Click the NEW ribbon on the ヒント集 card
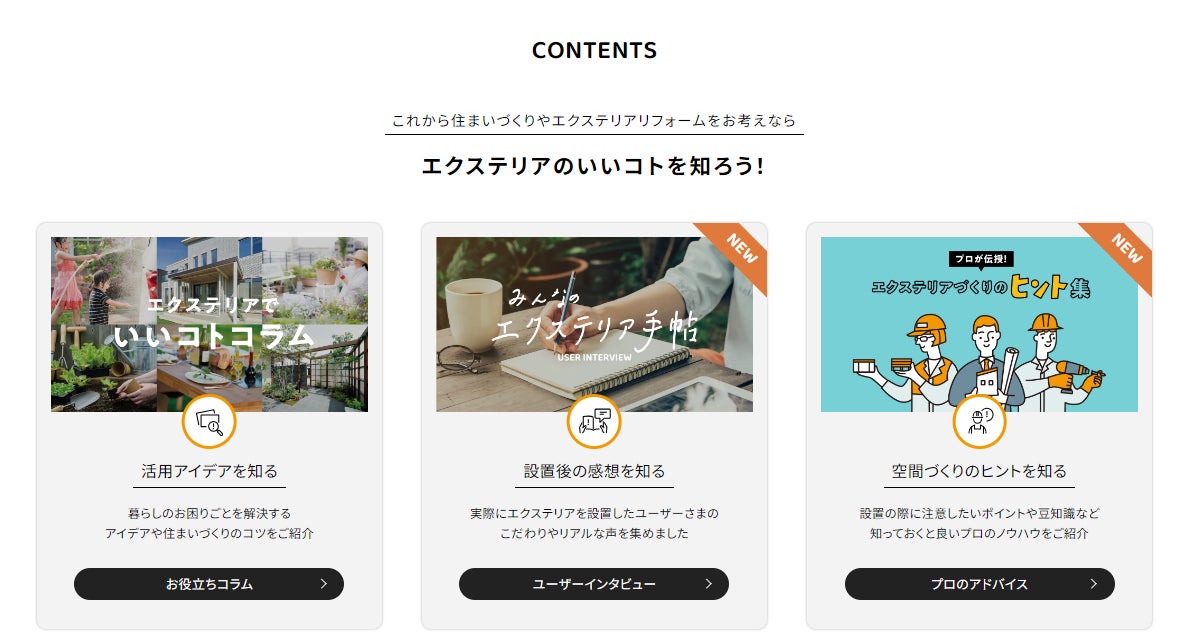This screenshot has width=1183, height=638. (x=1122, y=252)
